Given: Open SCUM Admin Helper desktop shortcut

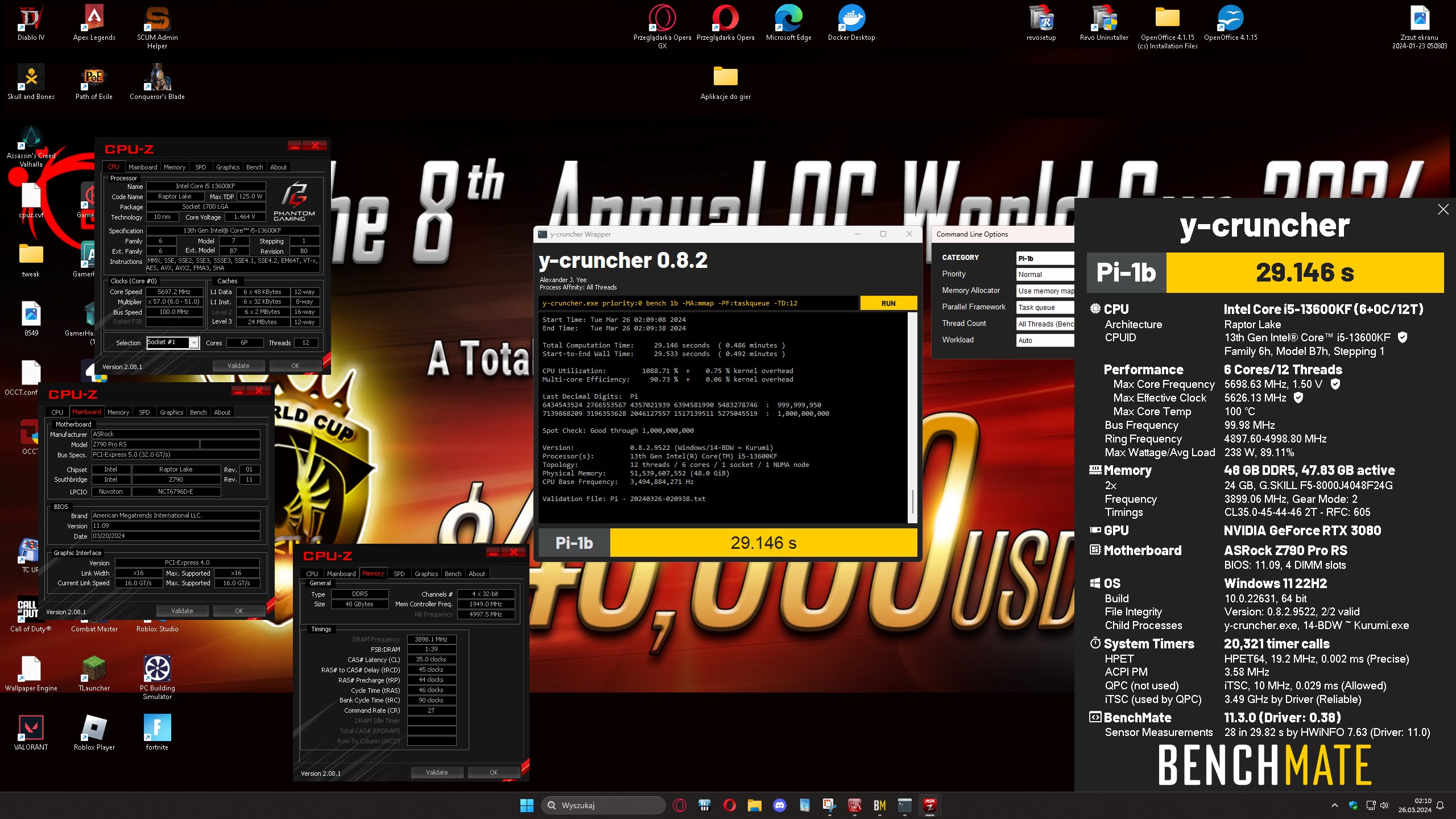Looking at the screenshot, I should [158, 27].
